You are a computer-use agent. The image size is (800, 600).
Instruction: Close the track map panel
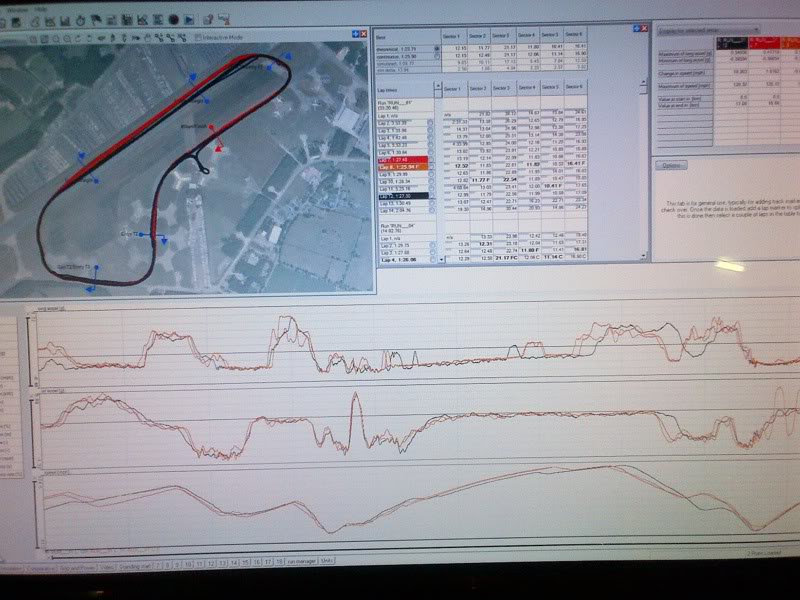[364, 34]
